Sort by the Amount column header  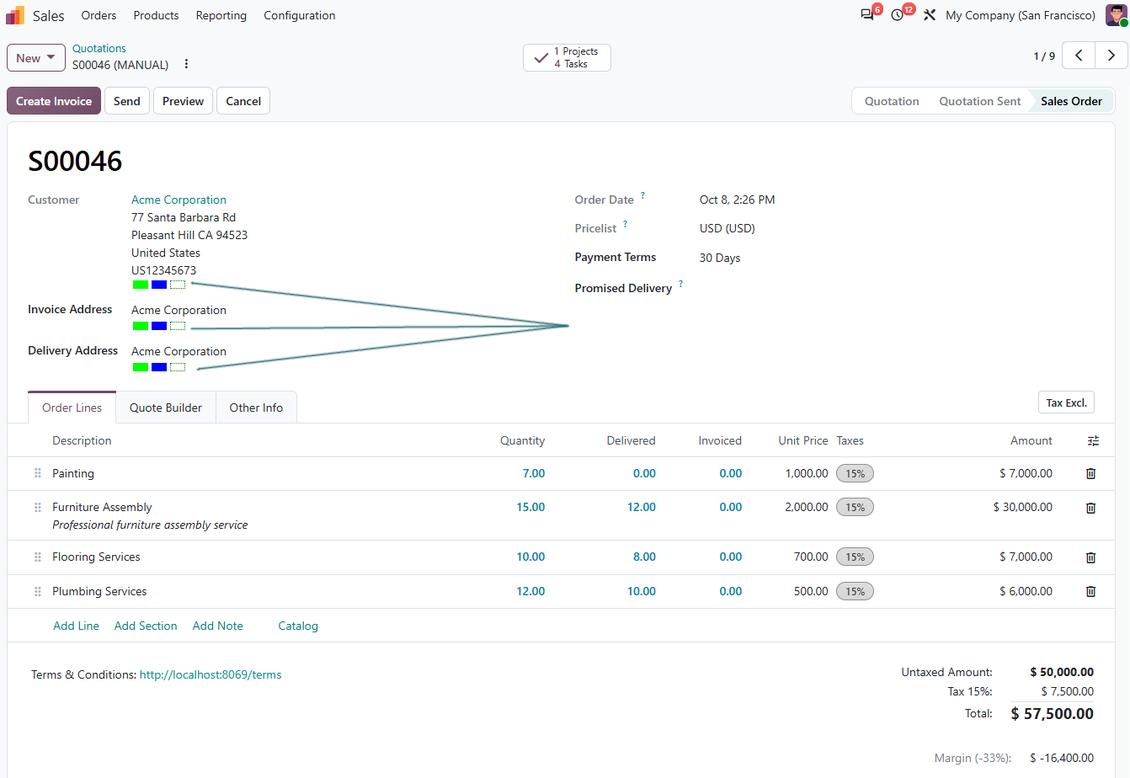pyautogui.click(x=1031, y=441)
